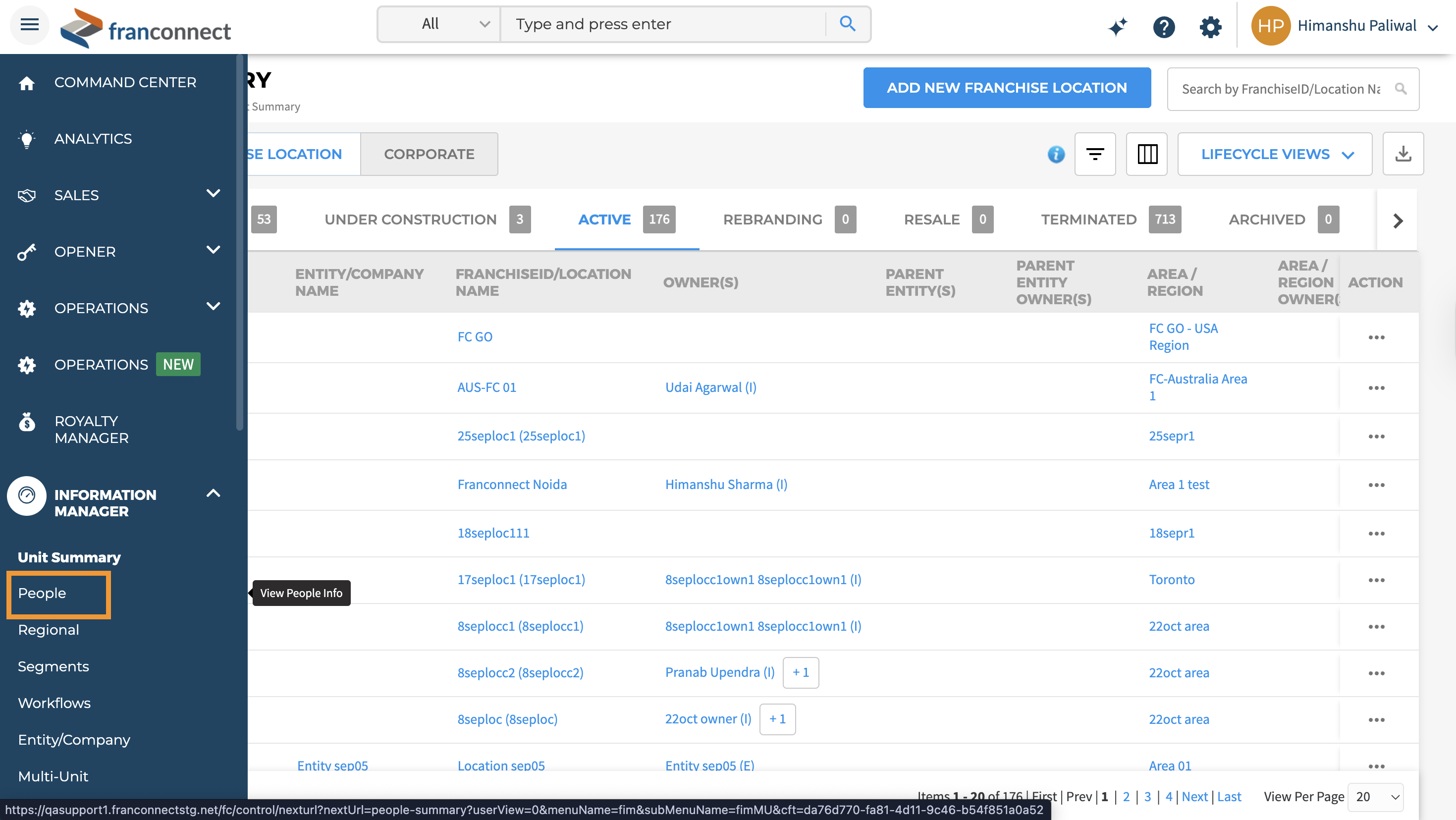Open the help question mark icon

point(1163,27)
